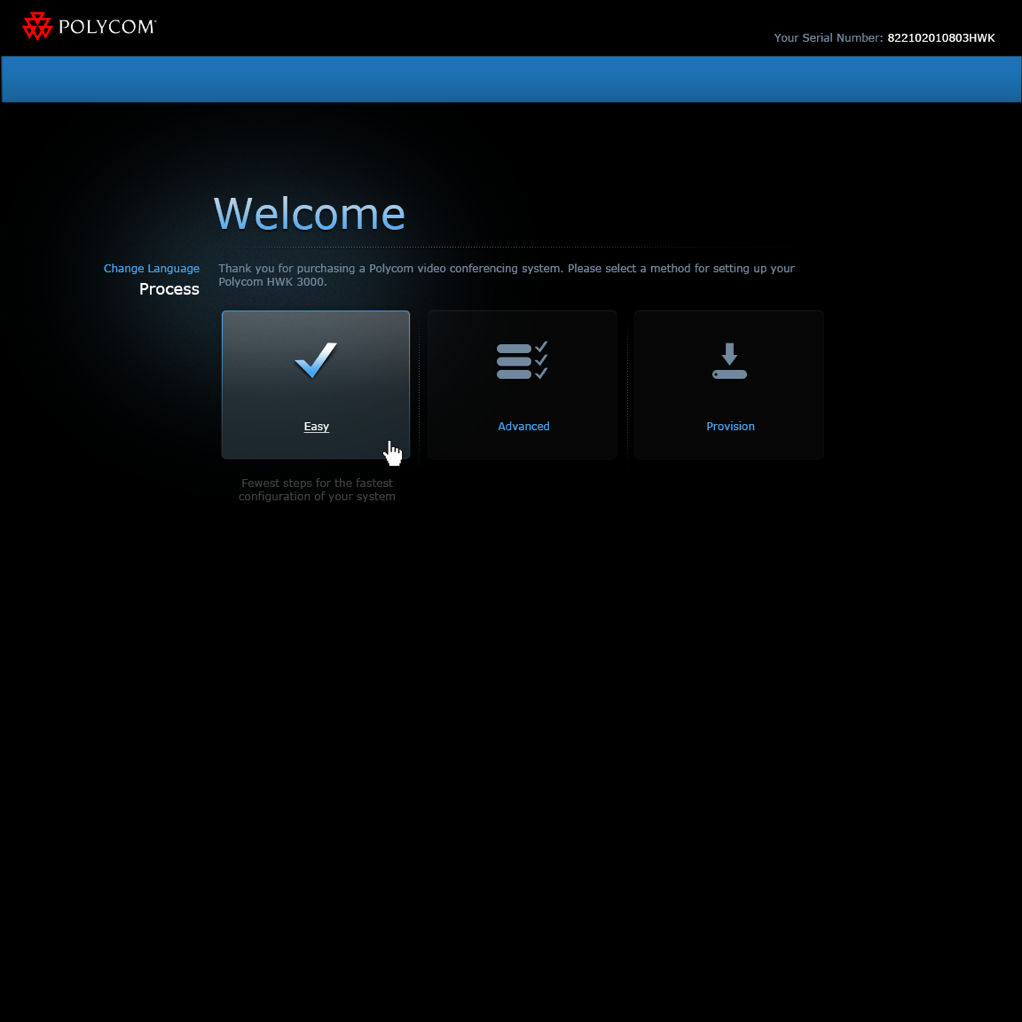This screenshot has width=1022, height=1022.
Task: Expand the Provision setup card
Action: (x=729, y=385)
